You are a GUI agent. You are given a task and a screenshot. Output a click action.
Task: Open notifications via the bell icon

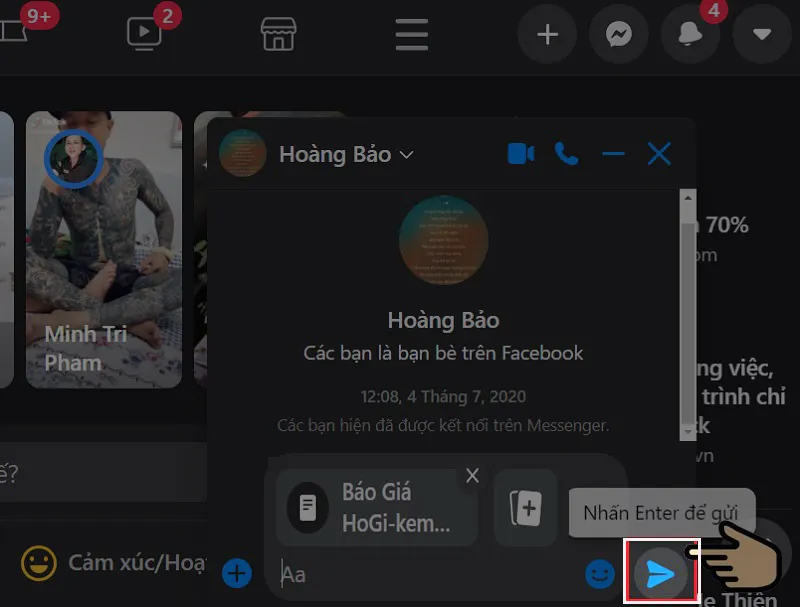click(x=690, y=33)
